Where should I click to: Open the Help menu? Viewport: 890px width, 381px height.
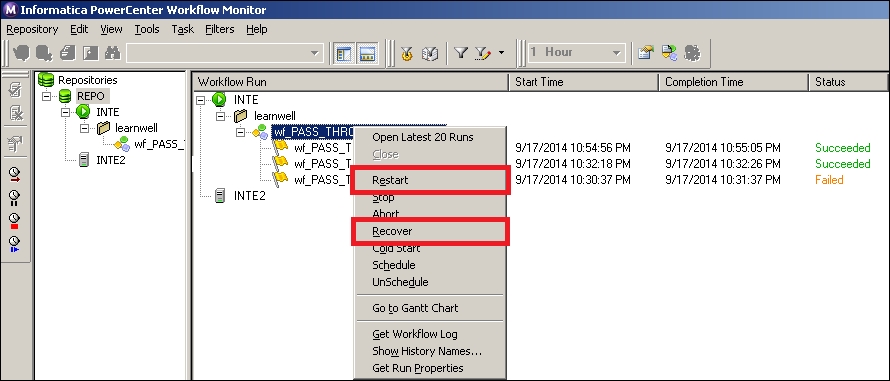point(257,29)
